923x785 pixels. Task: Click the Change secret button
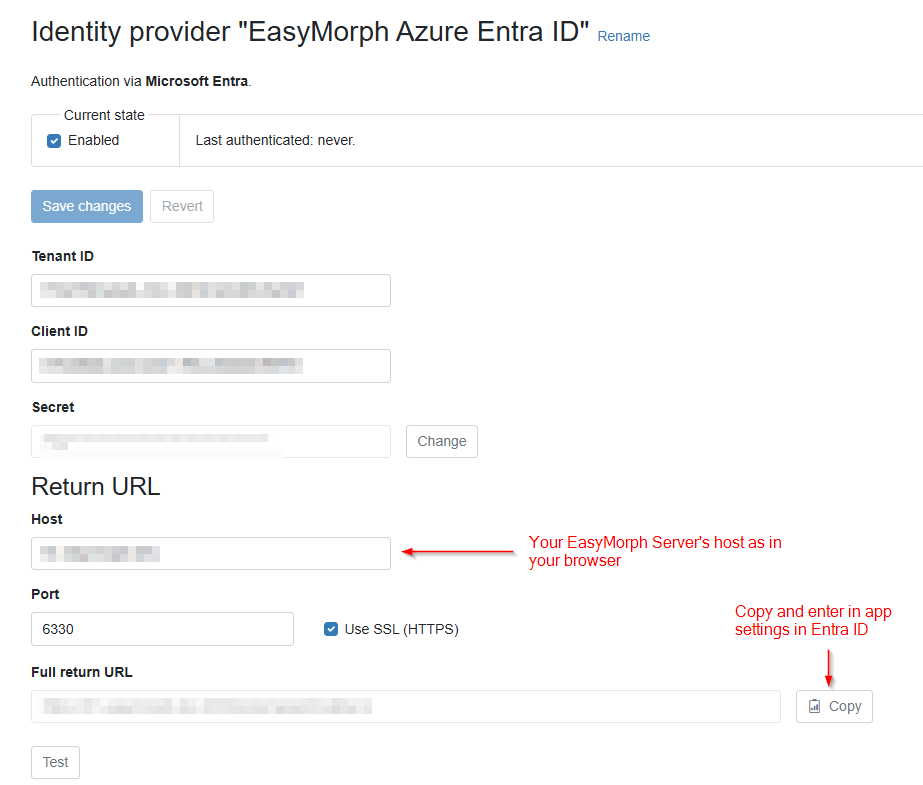click(x=441, y=441)
